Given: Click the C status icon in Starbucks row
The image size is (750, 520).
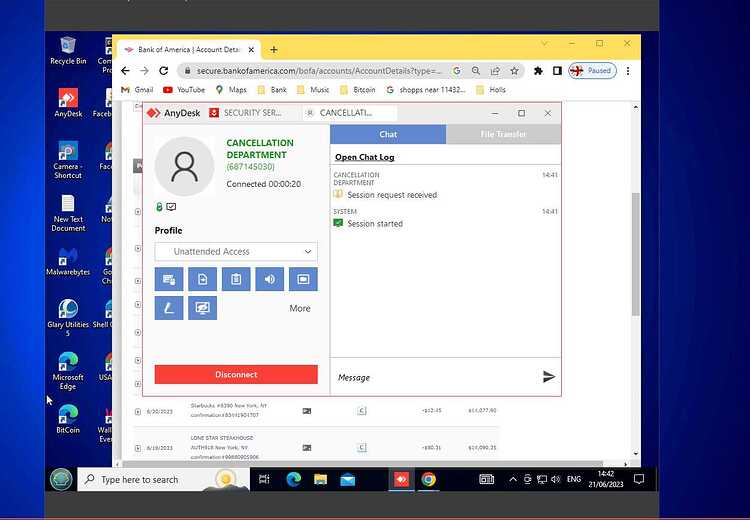Looking at the screenshot, I should pyautogui.click(x=362, y=411).
